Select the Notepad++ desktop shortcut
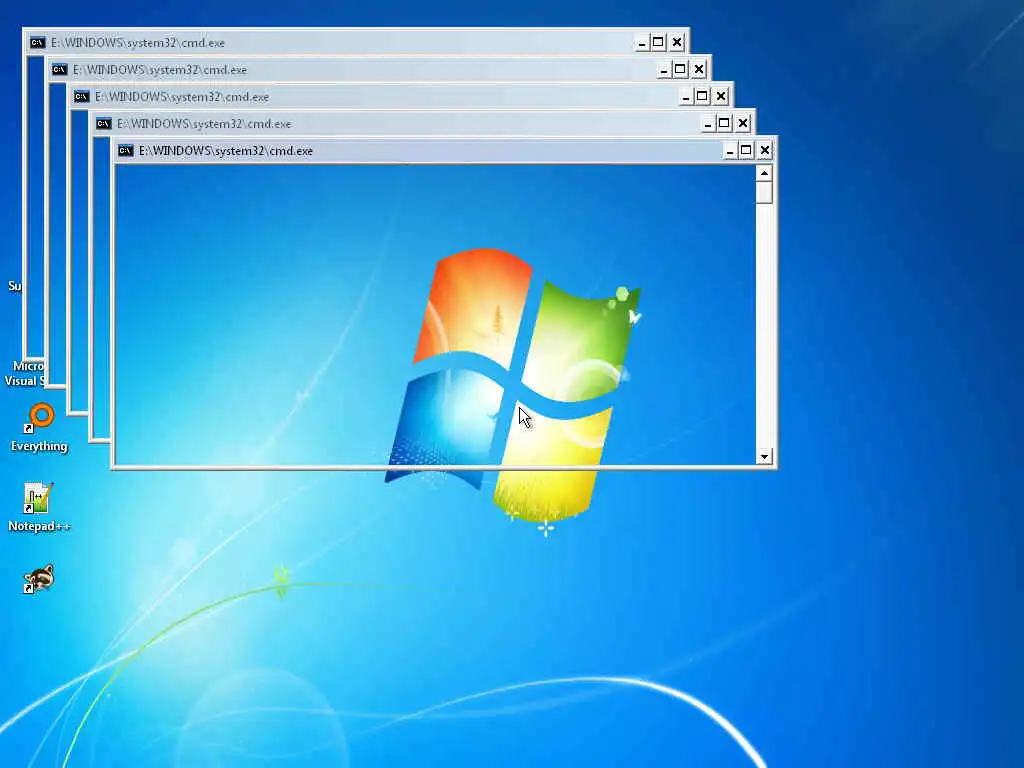This screenshot has height=768, width=1024. click(39, 507)
